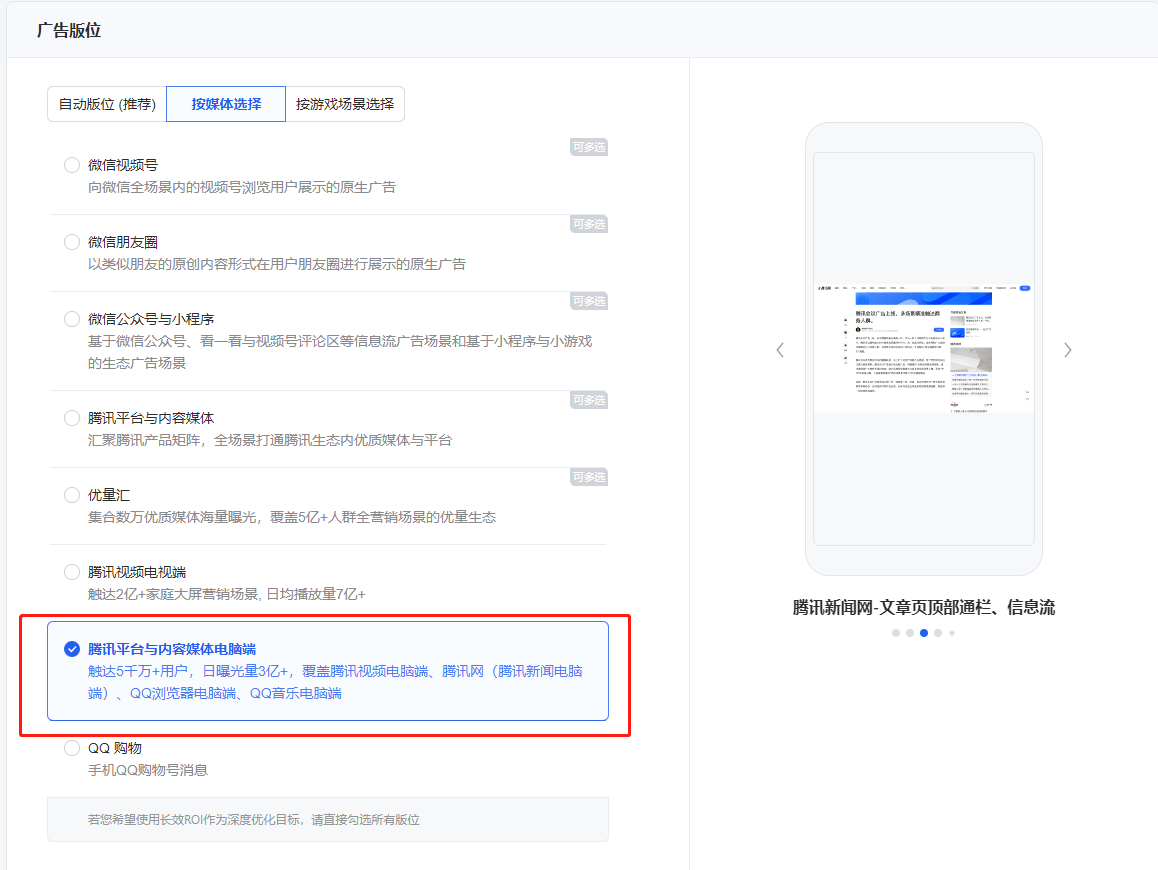Click the 可多选 badge on 微信朋友圈
The image size is (1158, 870).
(589, 224)
